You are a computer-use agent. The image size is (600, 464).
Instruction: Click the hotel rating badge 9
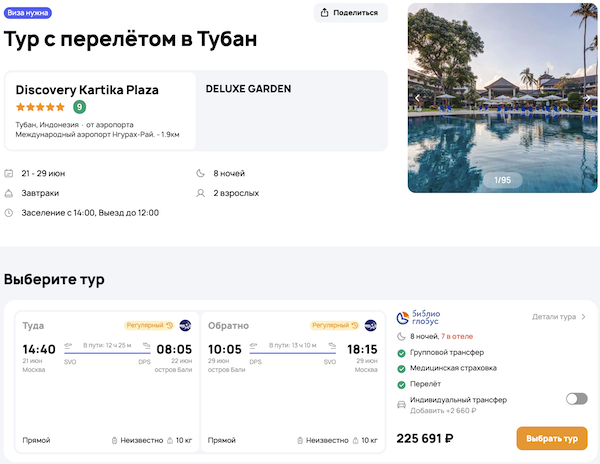click(x=79, y=107)
